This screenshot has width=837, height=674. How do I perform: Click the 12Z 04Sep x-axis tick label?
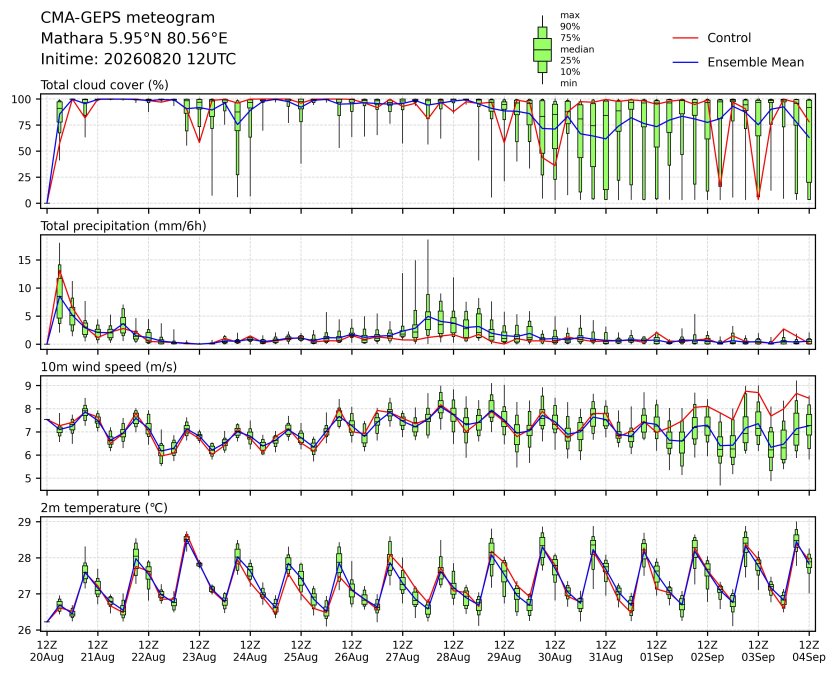pyautogui.click(x=809, y=651)
